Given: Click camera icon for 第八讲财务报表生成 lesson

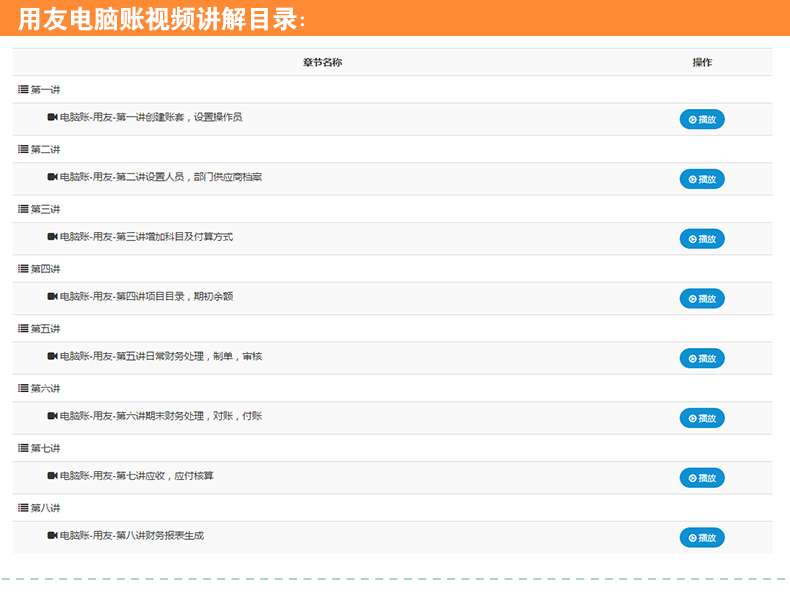Looking at the screenshot, I should point(52,535).
